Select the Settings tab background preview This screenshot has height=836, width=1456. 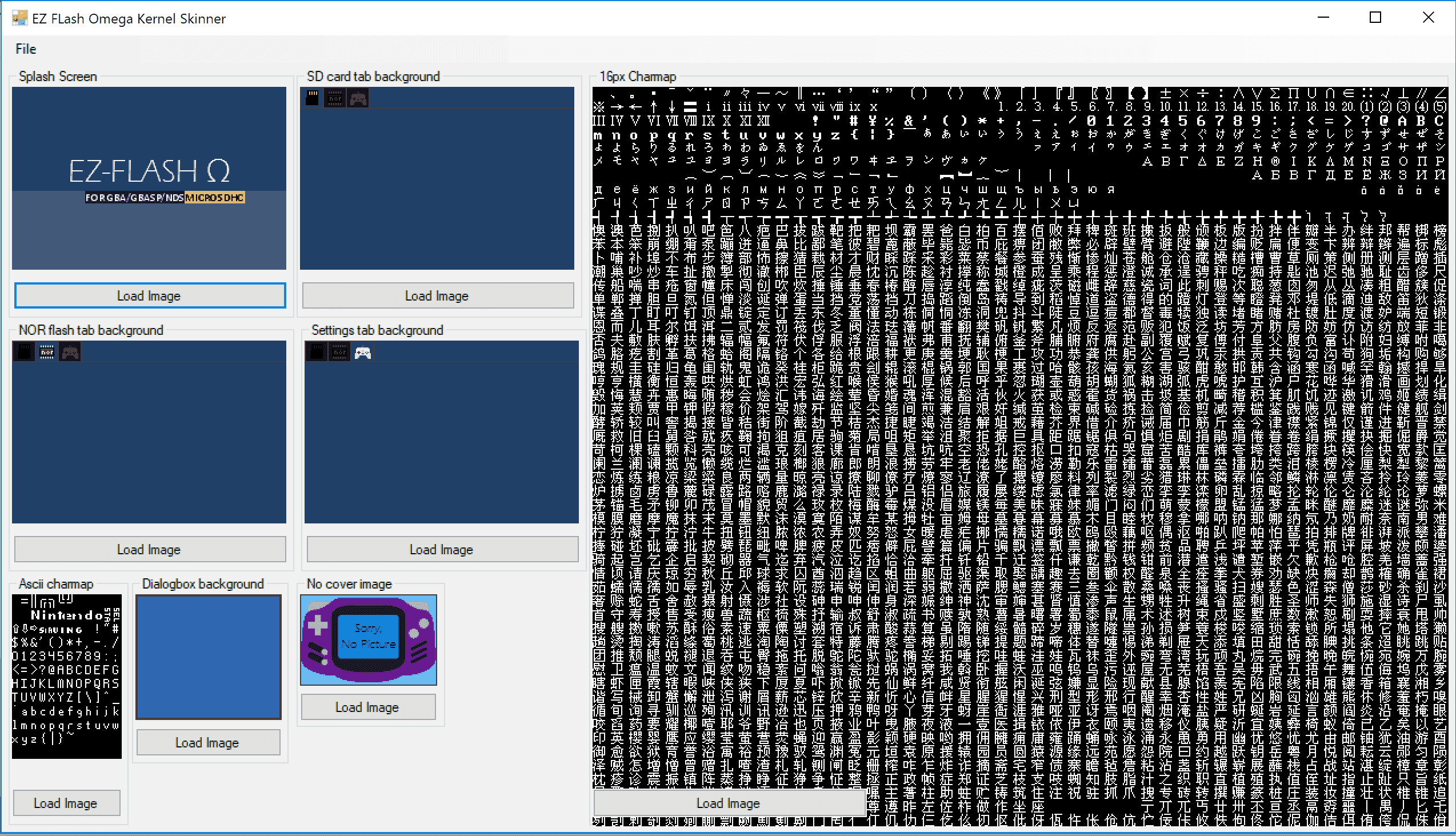pyautogui.click(x=442, y=432)
